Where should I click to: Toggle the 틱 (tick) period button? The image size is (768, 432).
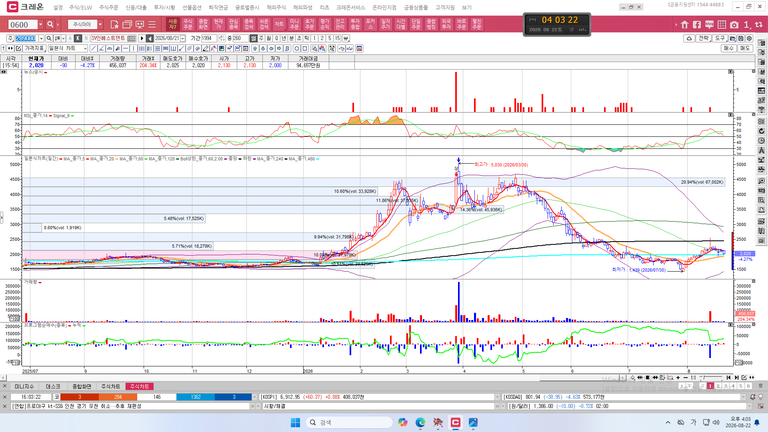pyautogui.click(x=306, y=38)
